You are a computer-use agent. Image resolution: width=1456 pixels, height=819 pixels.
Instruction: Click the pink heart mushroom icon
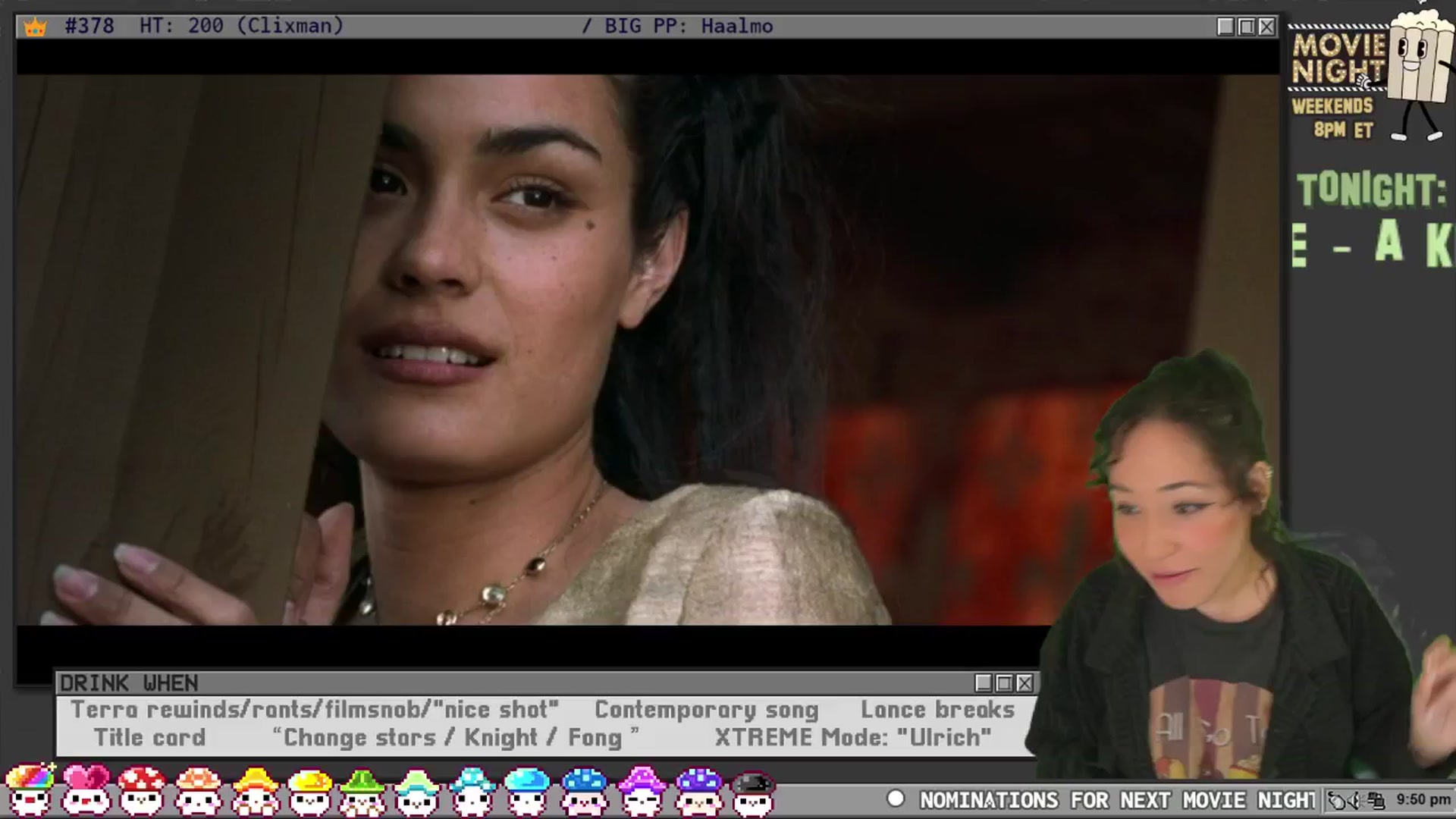pyautogui.click(x=86, y=791)
